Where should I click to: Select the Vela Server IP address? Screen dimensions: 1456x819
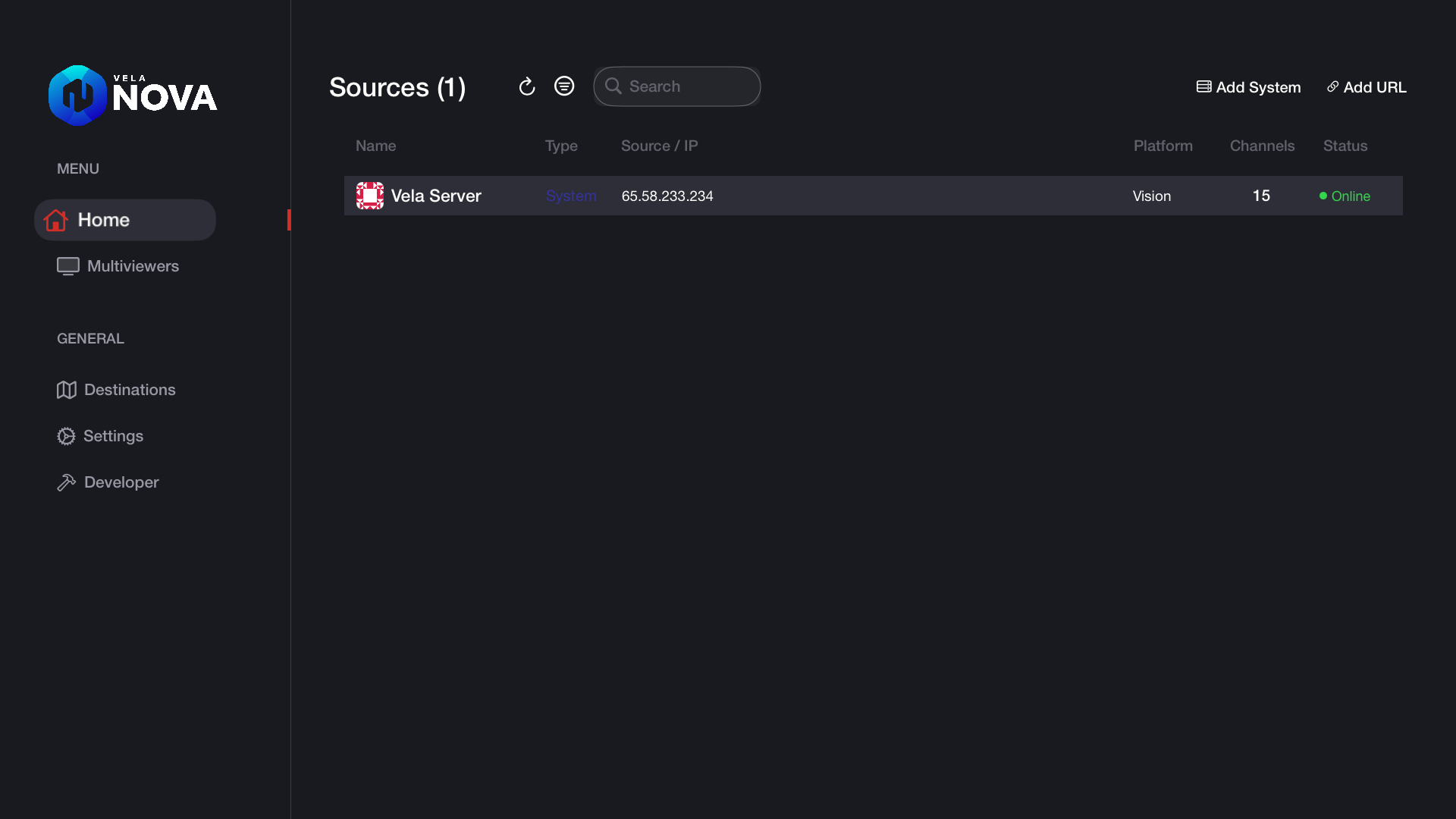click(x=667, y=196)
